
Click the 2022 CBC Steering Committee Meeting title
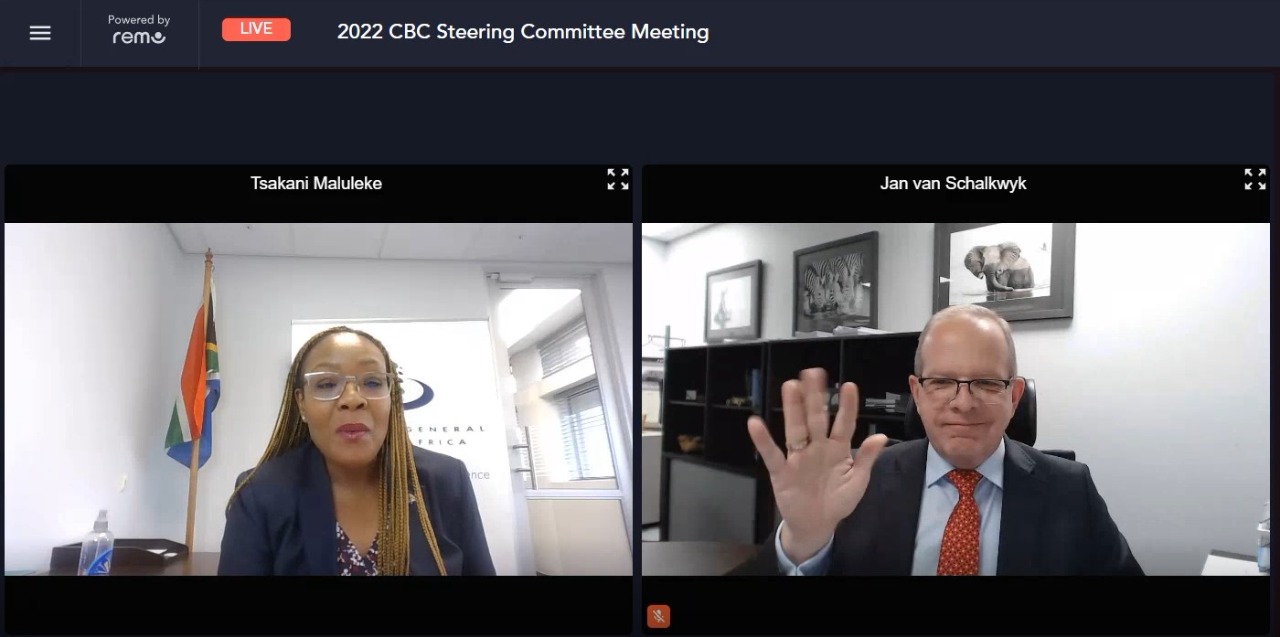click(523, 31)
